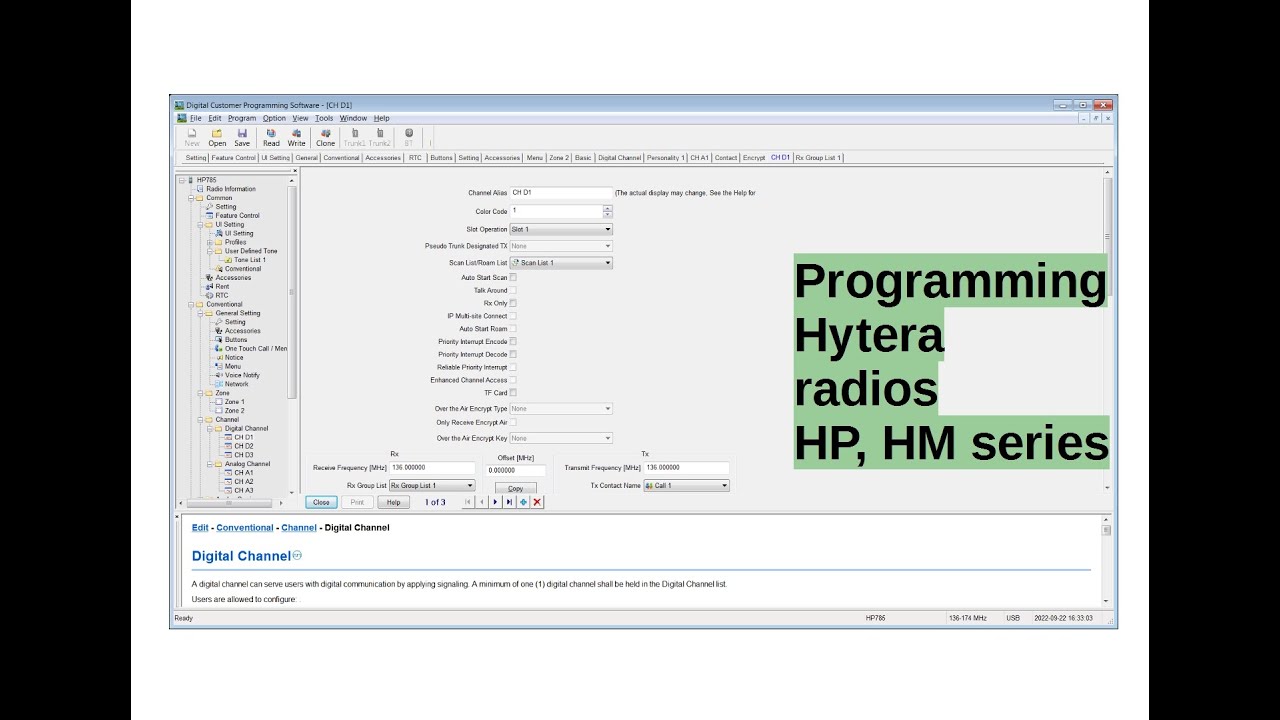Click the Trunk2 toolbar icon
Screen dimensions: 1280x720
380,137
